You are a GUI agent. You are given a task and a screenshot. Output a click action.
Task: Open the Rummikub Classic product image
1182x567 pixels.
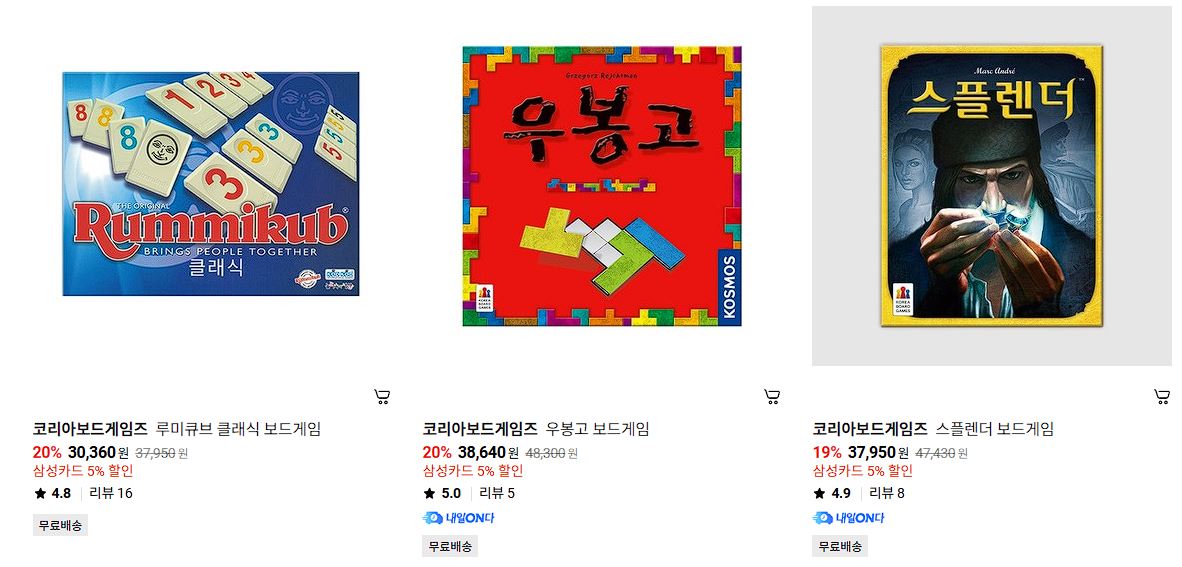point(211,184)
